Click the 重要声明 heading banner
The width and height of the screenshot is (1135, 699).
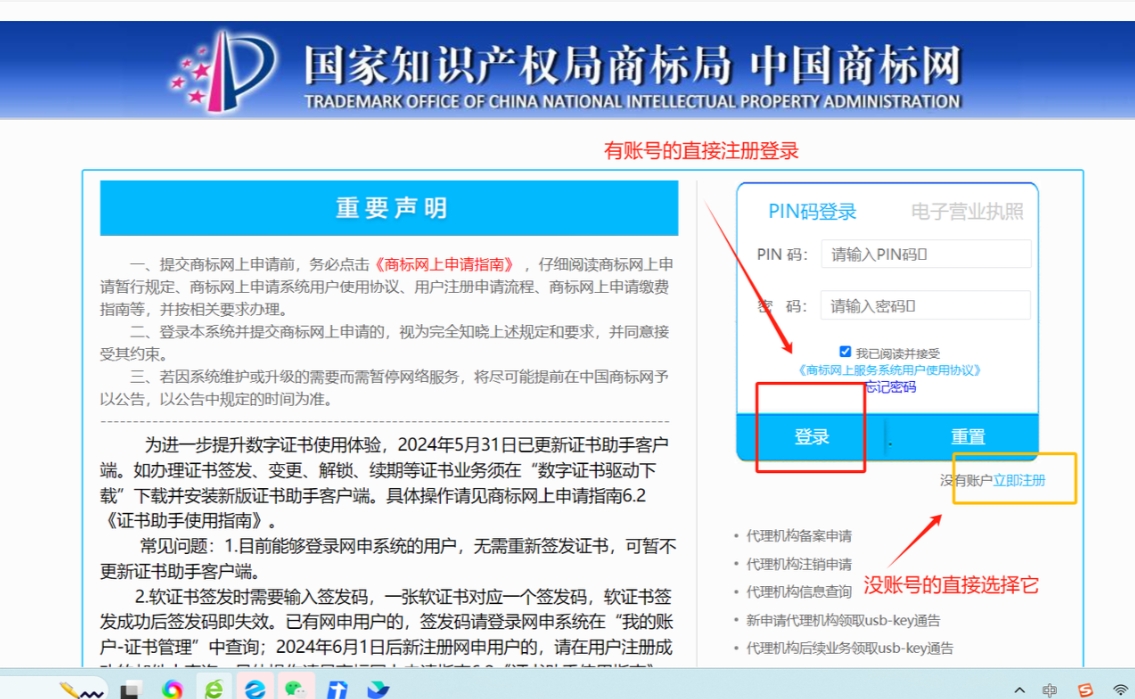(x=389, y=208)
